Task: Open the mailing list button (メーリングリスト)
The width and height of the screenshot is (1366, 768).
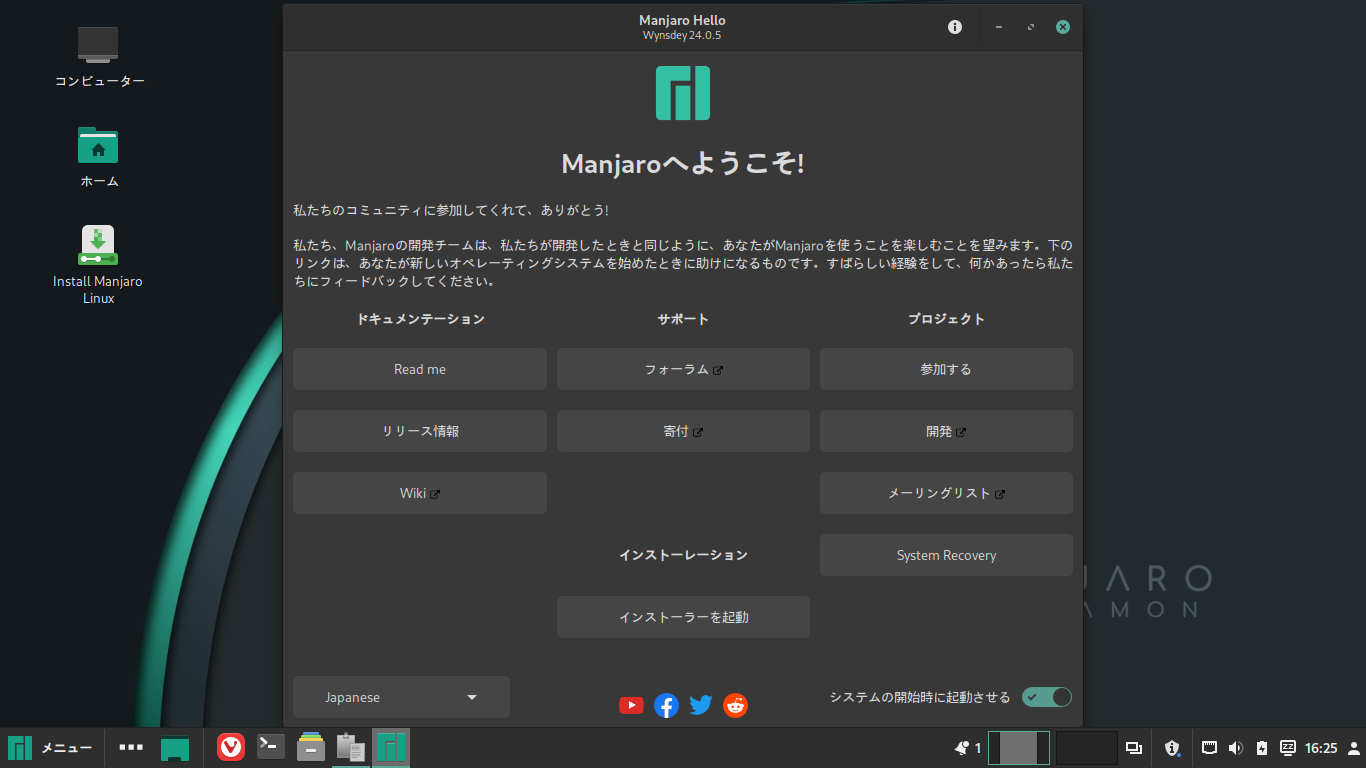Action: [x=946, y=493]
